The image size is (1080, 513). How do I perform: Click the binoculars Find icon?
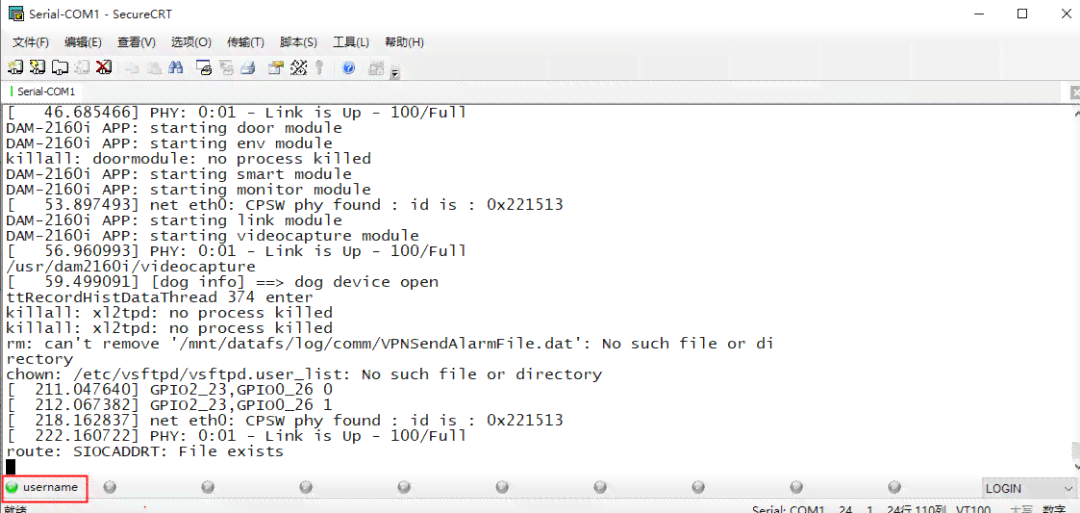[x=176, y=67]
